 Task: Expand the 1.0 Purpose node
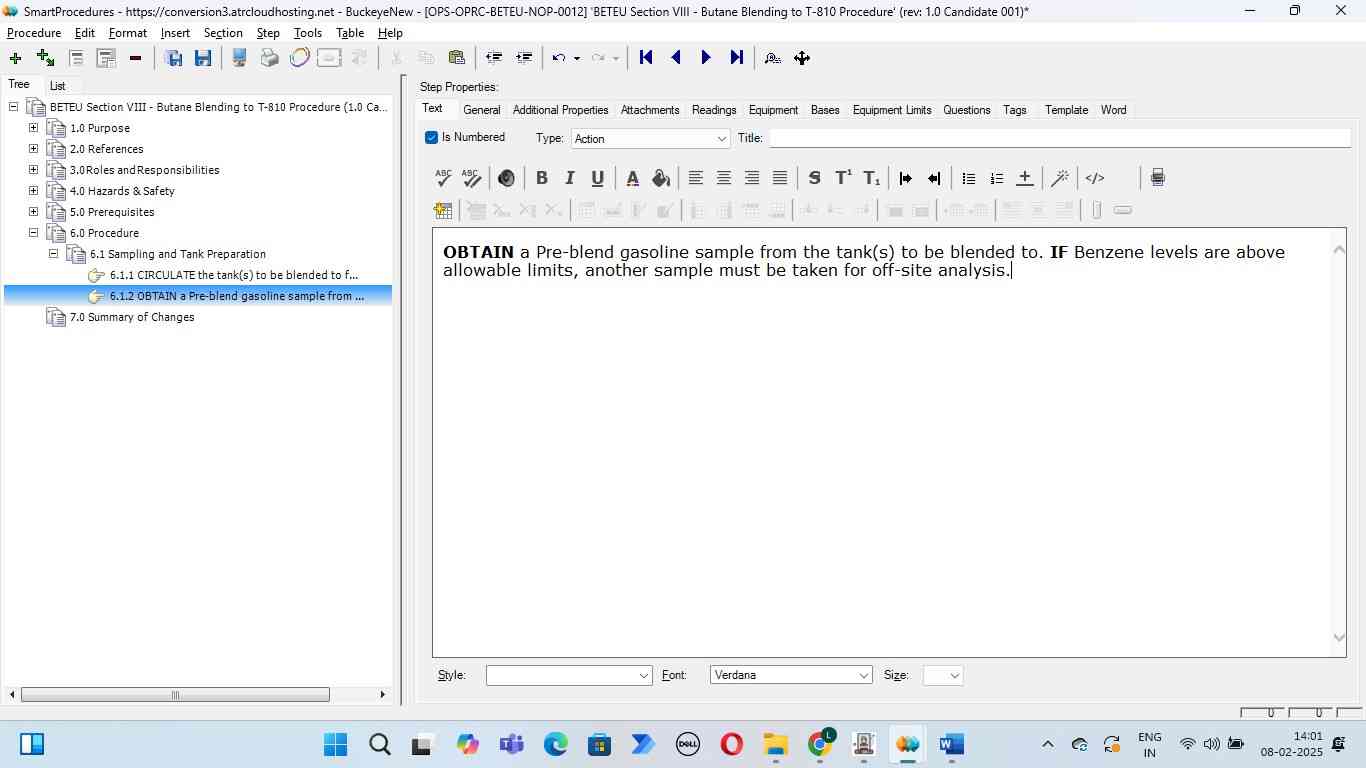coord(33,128)
